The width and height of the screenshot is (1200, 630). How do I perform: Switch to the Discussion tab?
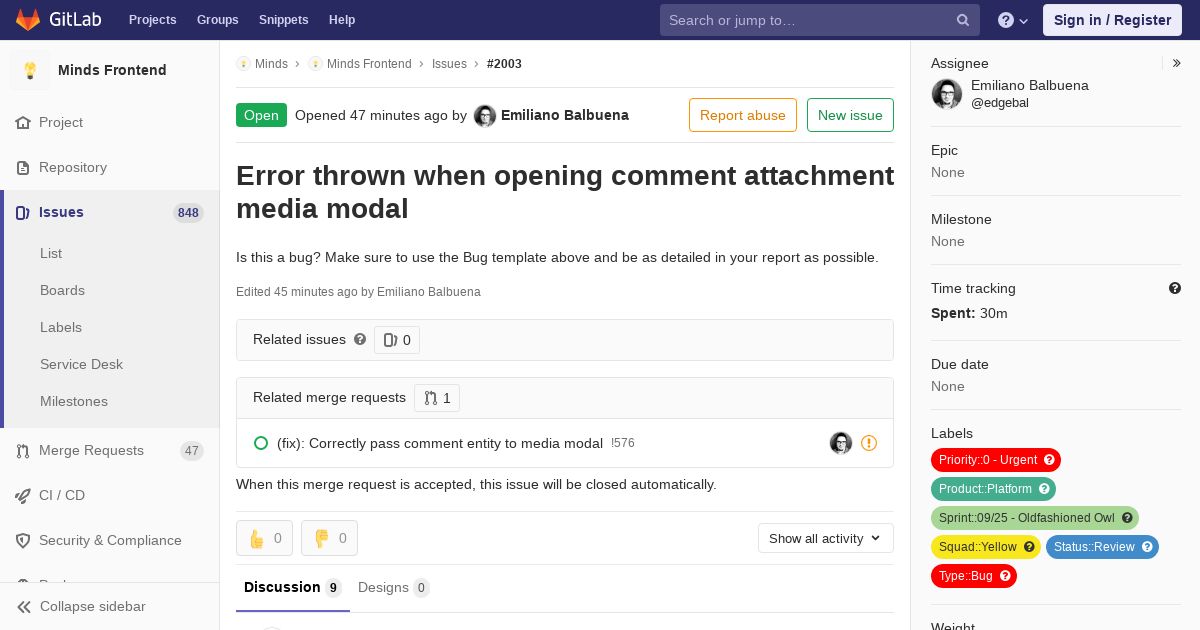(293, 588)
